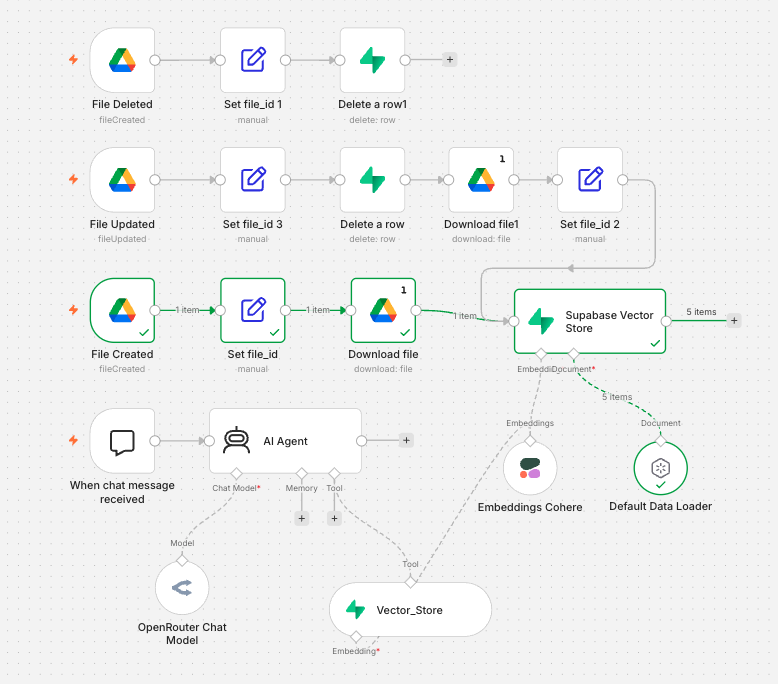Viewport: 778px width, 684px height.
Task: Open the File Deleted Google Drive trigger node
Action: click(122, 60)
